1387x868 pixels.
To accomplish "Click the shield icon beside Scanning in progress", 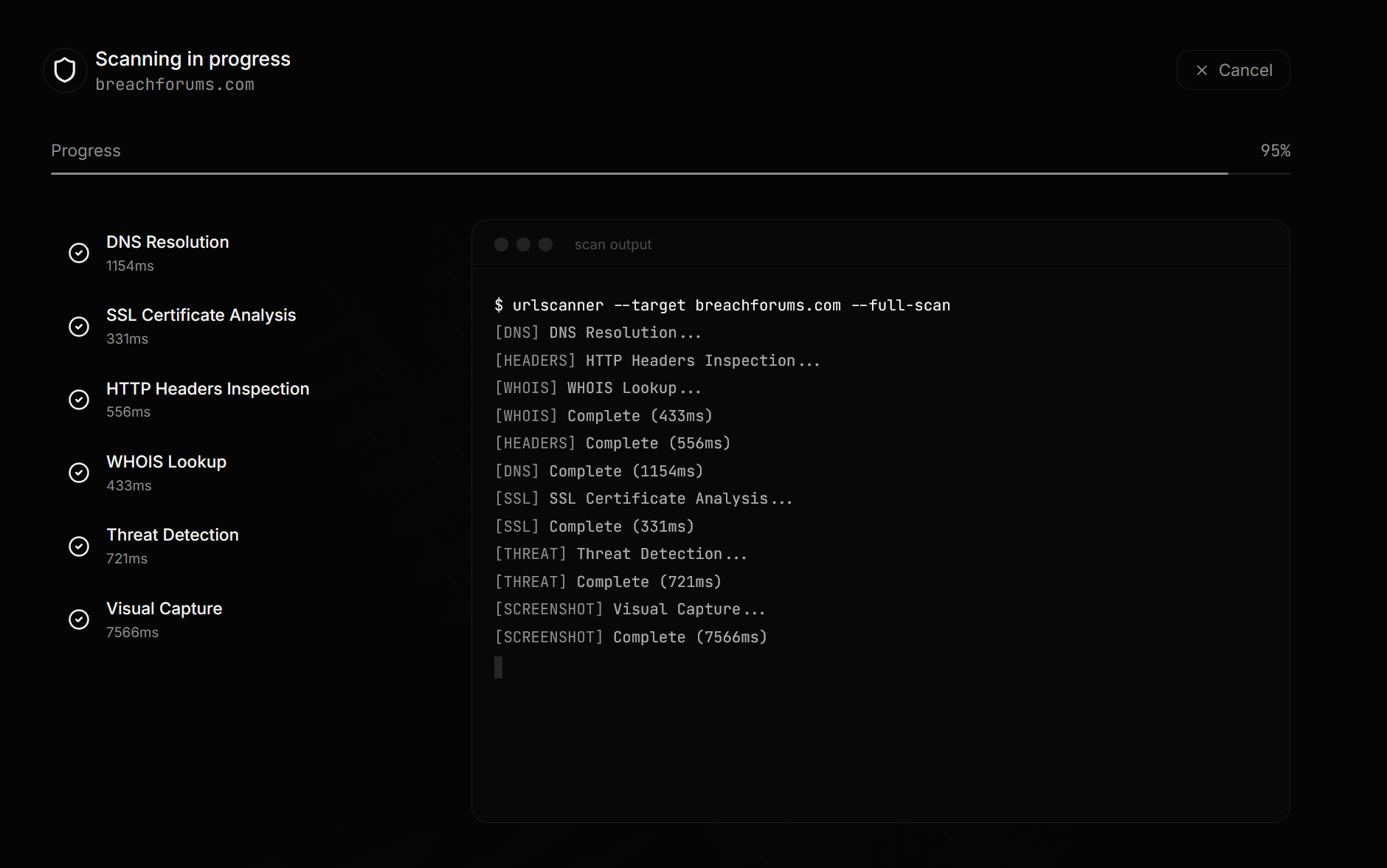I will tap(65, 71).
